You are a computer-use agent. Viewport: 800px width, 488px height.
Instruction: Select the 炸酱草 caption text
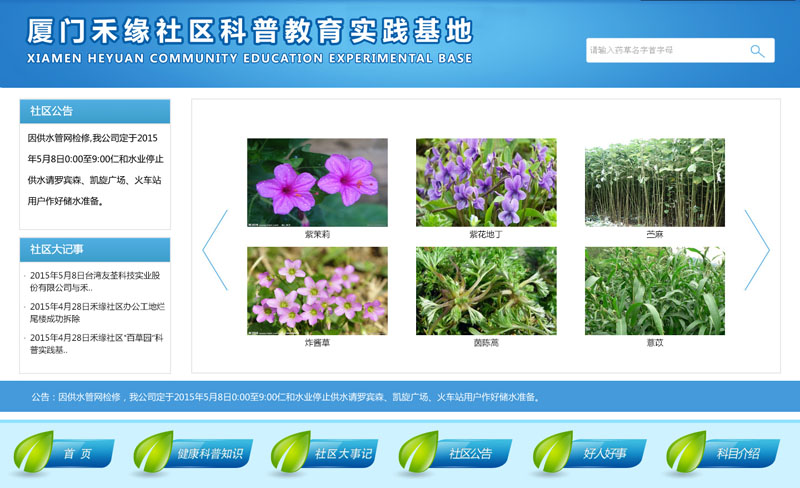click(317, 343)
